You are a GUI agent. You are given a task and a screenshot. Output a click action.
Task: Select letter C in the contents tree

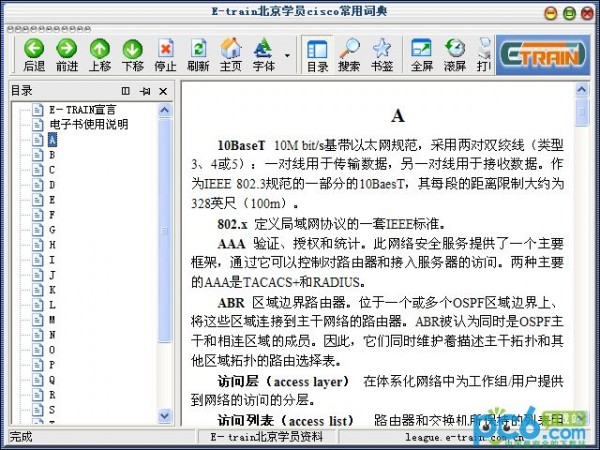click(x=52, y=170)
